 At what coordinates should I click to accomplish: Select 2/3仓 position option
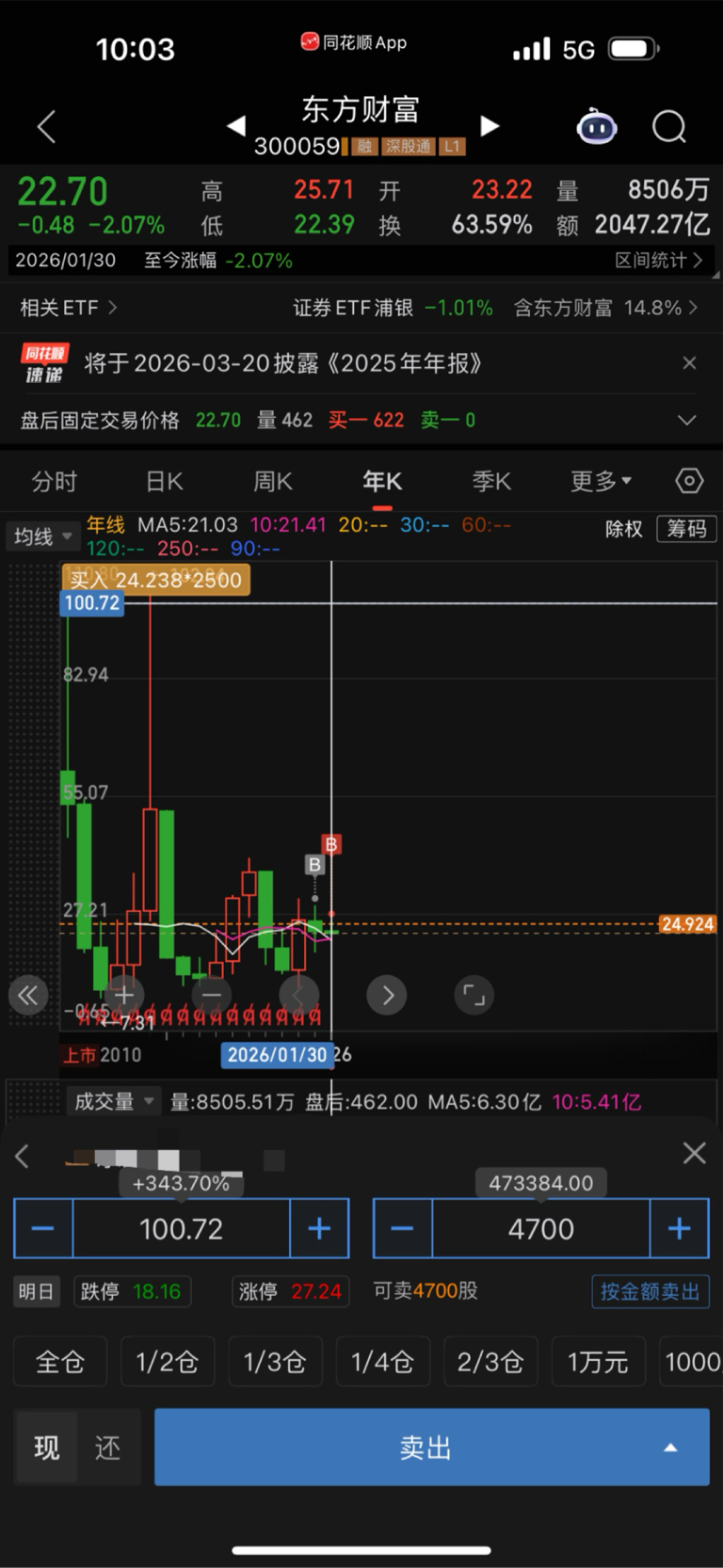point(490,1362)
